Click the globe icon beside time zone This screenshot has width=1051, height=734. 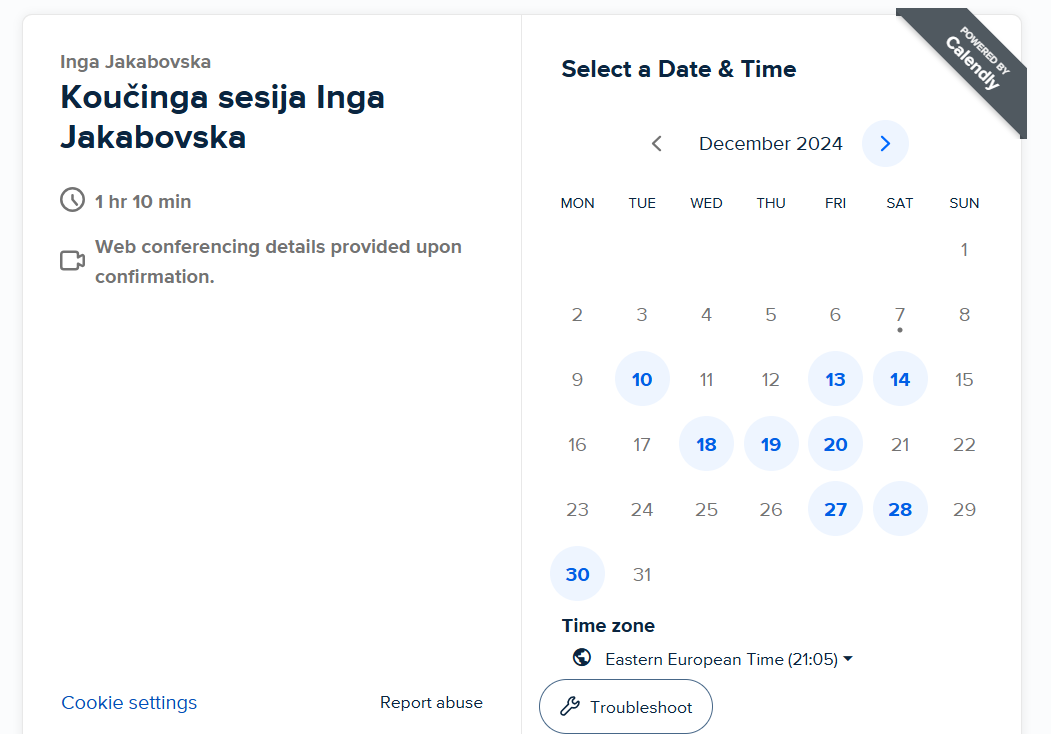tap(582, 657)
